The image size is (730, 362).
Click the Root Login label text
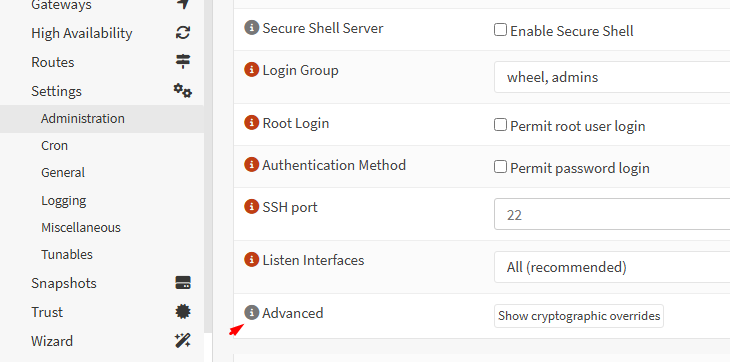(x=296, y=123)
